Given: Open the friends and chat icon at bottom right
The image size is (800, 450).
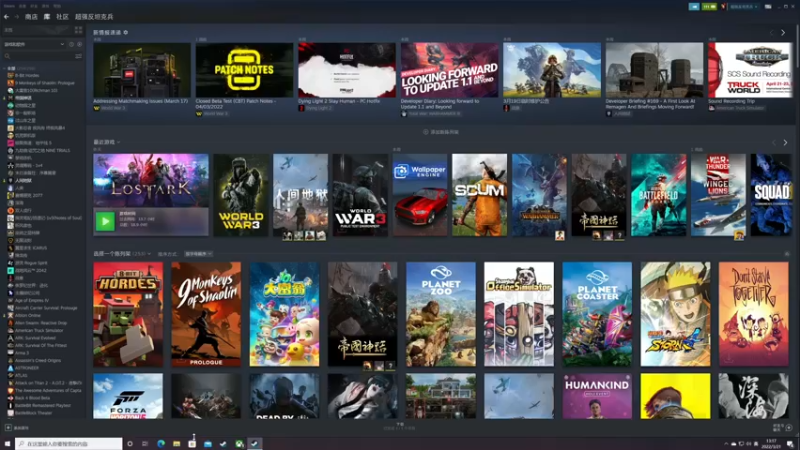Looking at the screenshot, I should [x=789, y=428].
